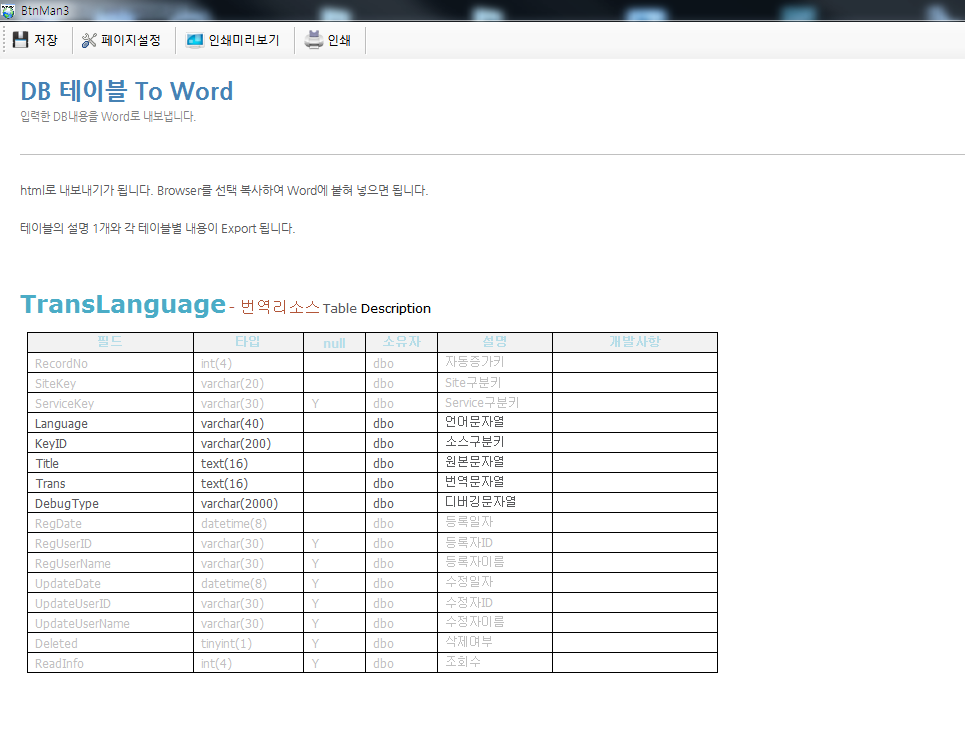
Task: Click the 인쇄 print label
Action: coord(339,40)
